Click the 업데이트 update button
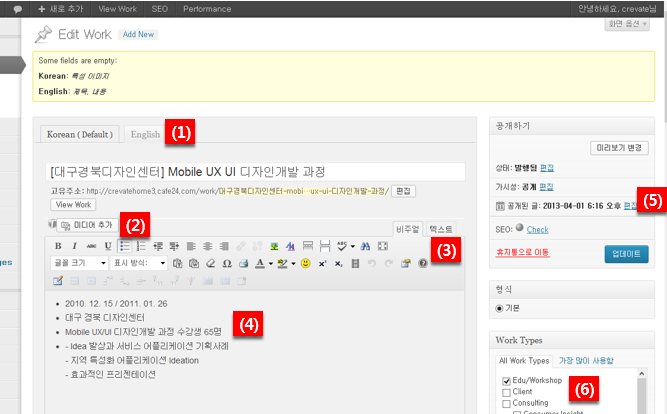The image size is (667, 414). (626, 254)
